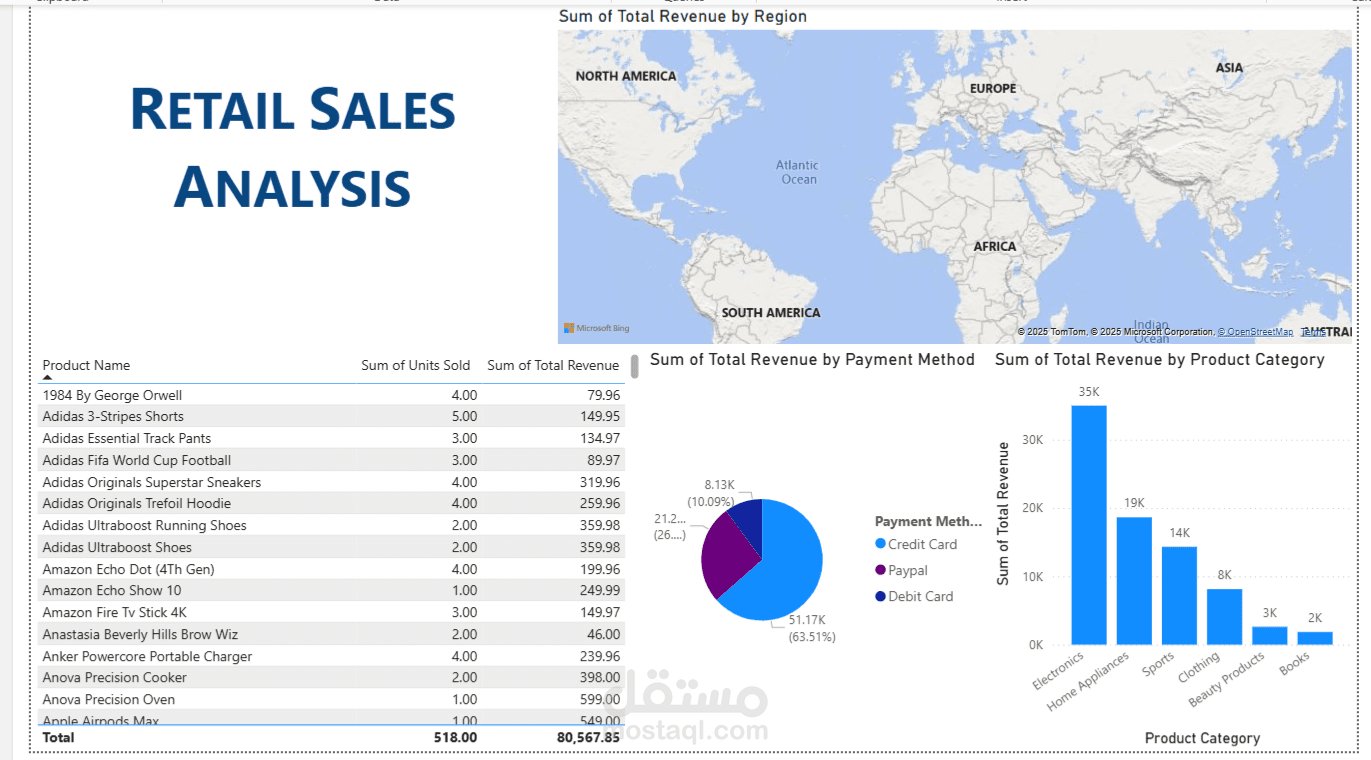Screen dimensions: 1371x760
Task: Select "Anastasia Beverly Hills Brow Wiz" in the table
Action: tap(140, 634)
